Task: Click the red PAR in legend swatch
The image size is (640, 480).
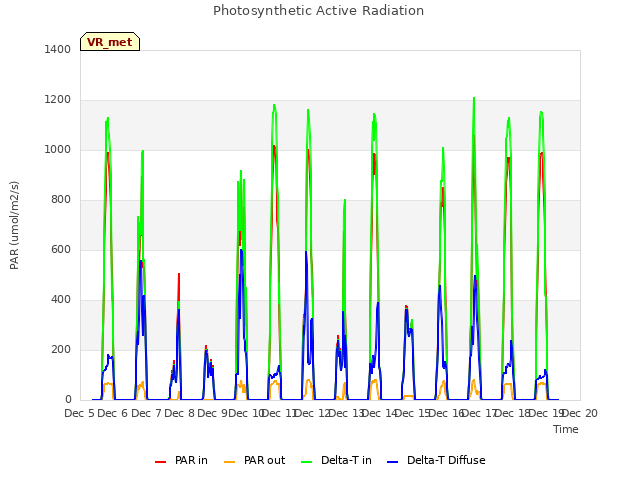Action: coord(160,462)
